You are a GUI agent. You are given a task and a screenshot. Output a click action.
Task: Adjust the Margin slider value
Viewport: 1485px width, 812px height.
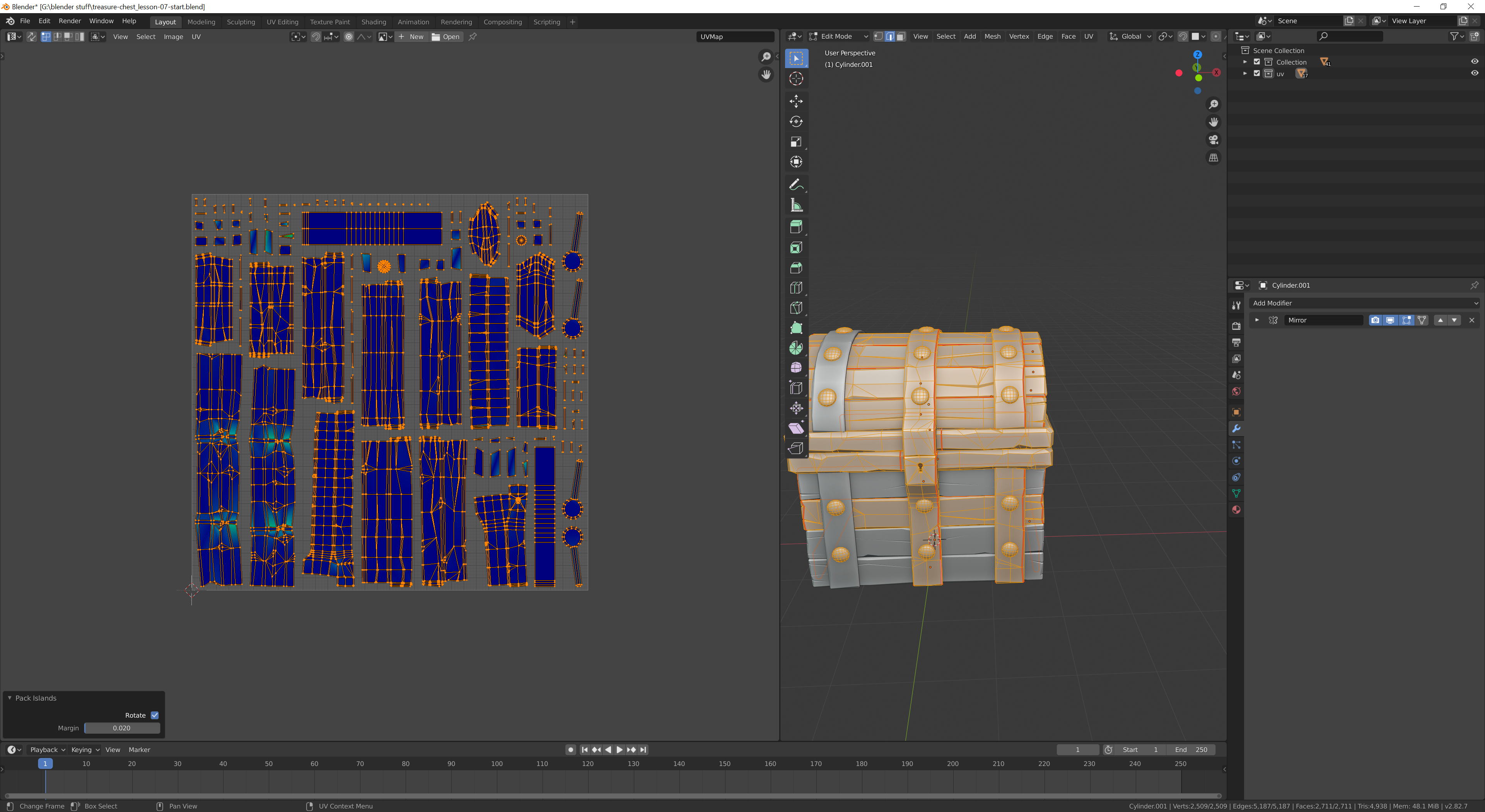tap(122, 728)
